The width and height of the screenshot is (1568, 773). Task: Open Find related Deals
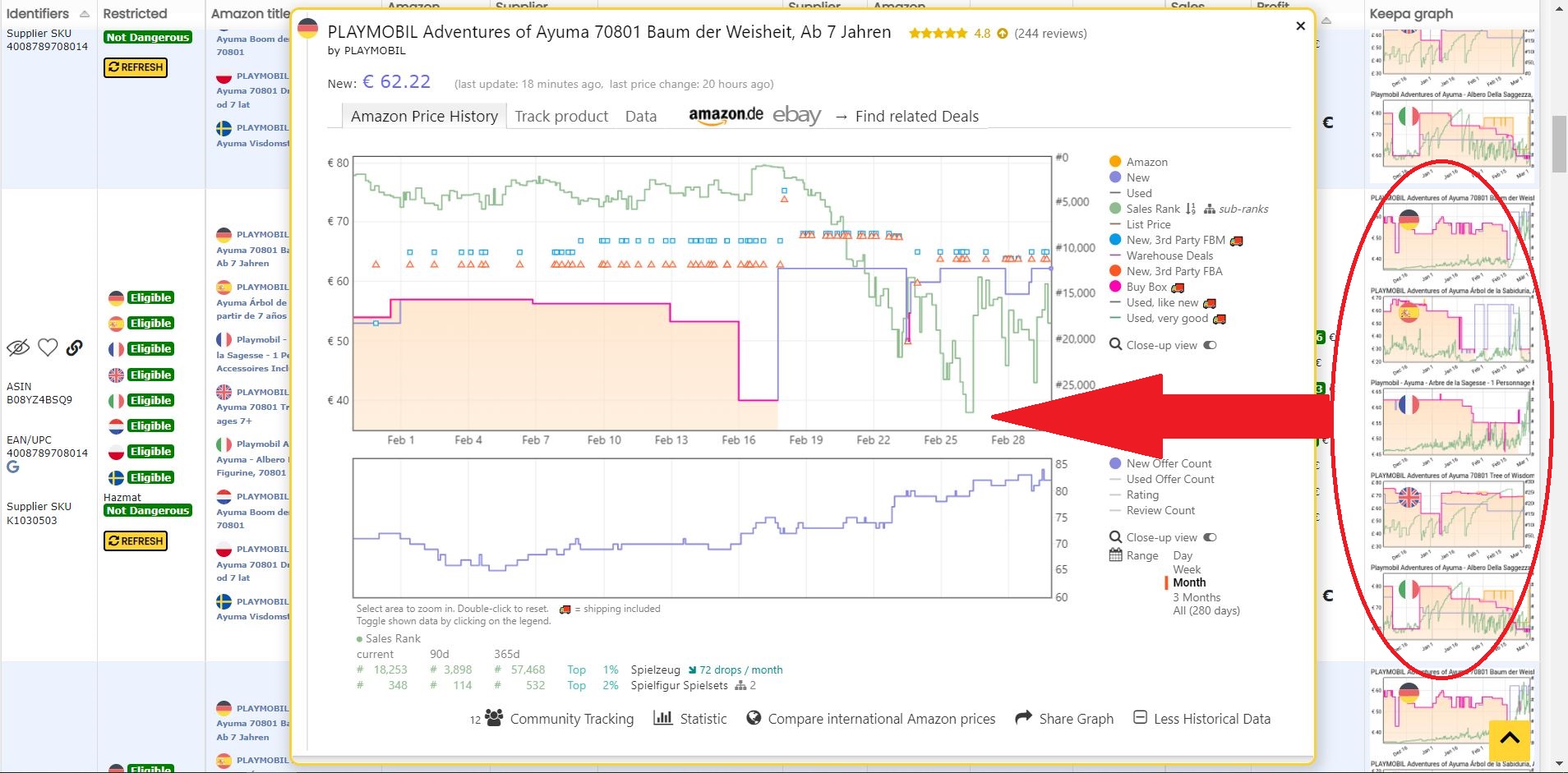(916, 116)
